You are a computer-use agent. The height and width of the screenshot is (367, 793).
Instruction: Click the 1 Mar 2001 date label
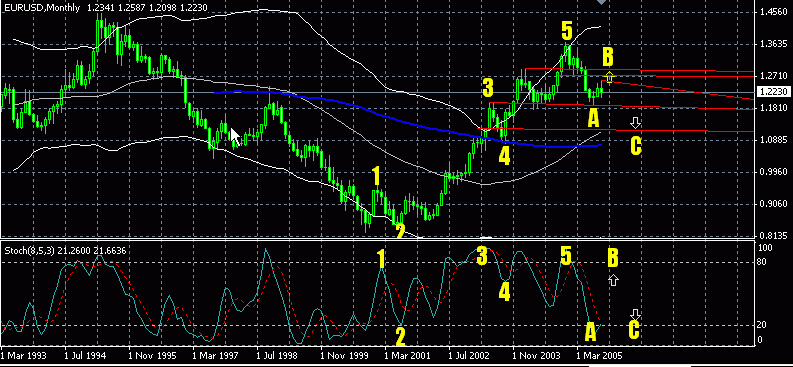point(408,356)
